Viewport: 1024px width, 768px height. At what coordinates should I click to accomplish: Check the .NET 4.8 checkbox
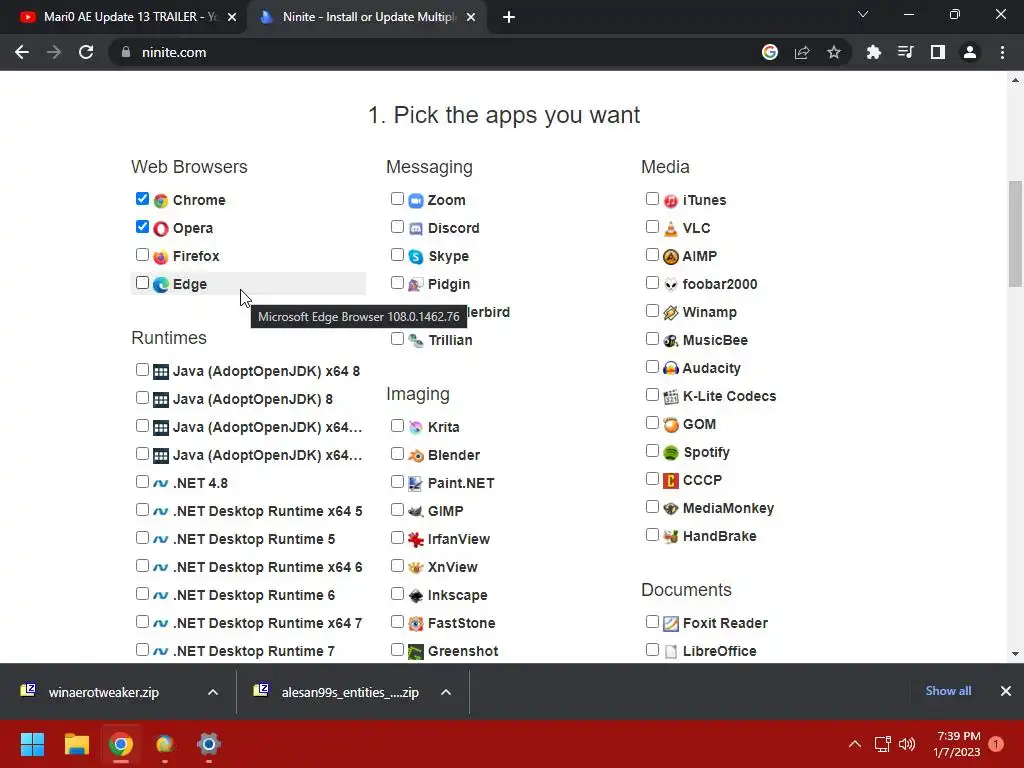click(x=142, y=482)
